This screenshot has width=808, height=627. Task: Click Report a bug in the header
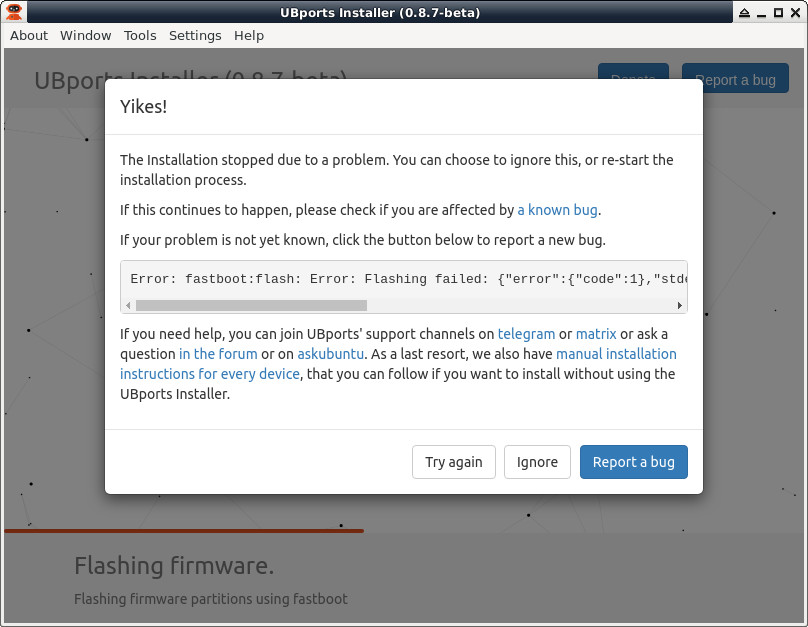735,78
